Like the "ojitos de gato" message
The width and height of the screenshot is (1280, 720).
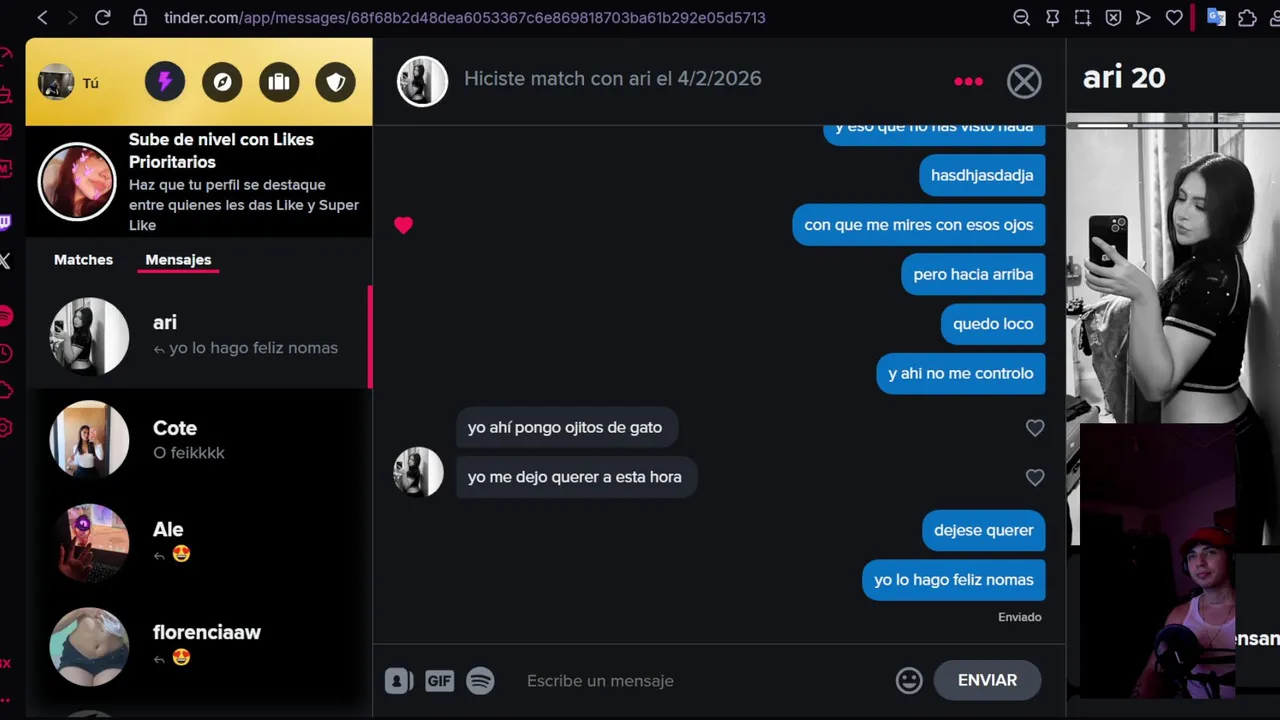click(x=1035, y=428)
